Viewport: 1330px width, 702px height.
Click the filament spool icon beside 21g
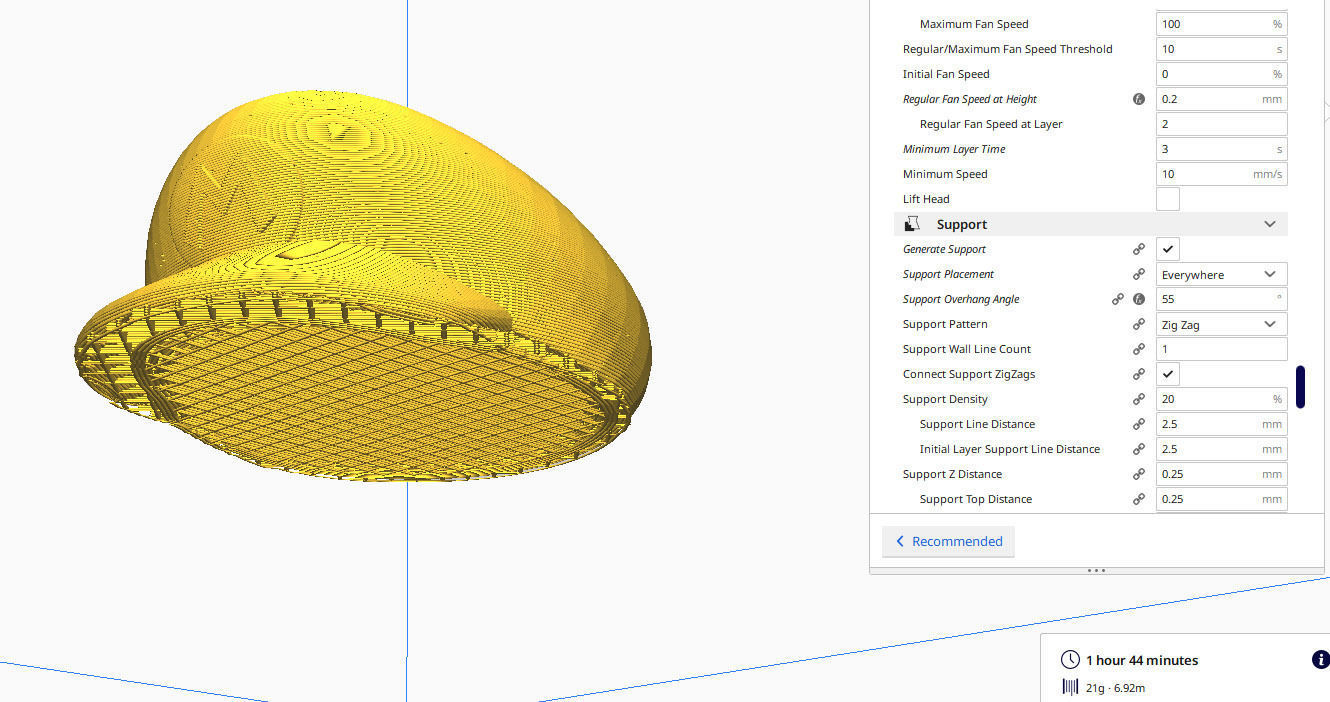click(x=1070, y=687)
